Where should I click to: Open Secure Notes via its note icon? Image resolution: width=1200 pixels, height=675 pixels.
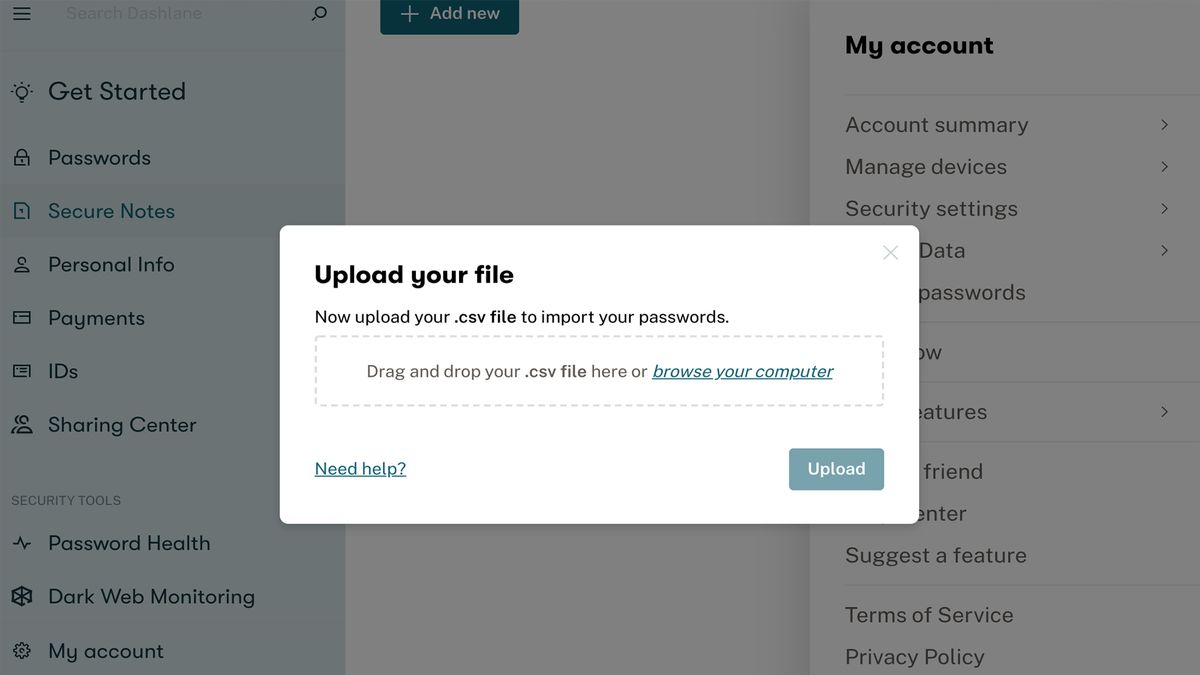coord(22,211)
